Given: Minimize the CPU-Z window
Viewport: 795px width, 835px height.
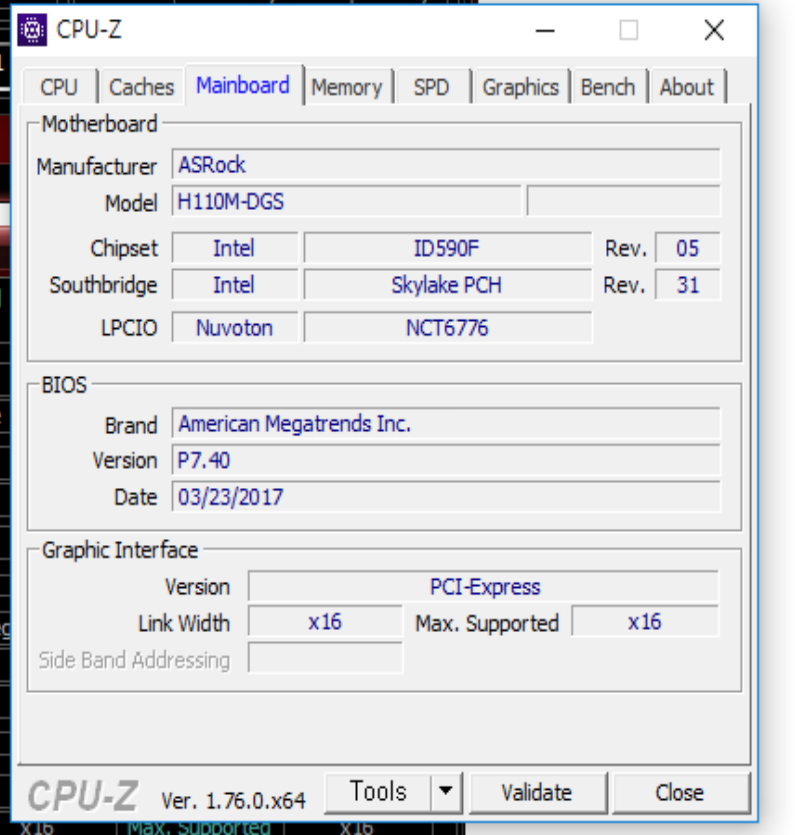Looking at the screenshot, I should [545, 30].
